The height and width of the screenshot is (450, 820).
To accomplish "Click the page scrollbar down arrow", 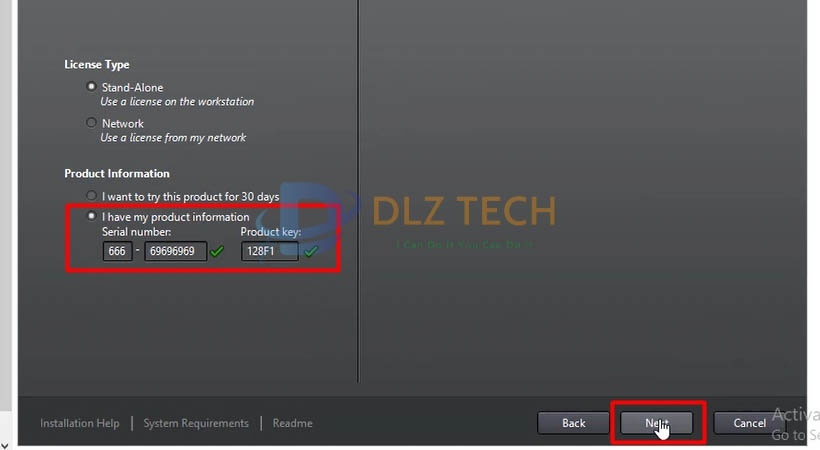I will [x=5, y=445].
